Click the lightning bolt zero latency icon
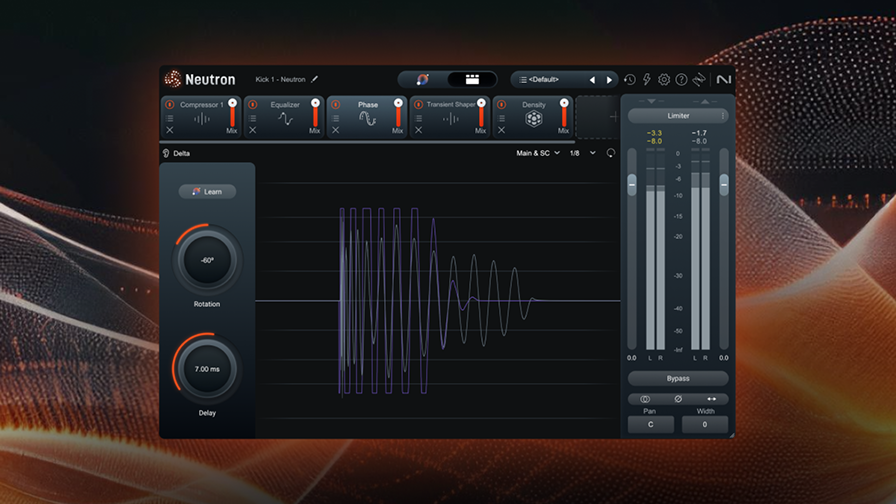896x504 pixels. pyautogui.click(x=647, y=79)
